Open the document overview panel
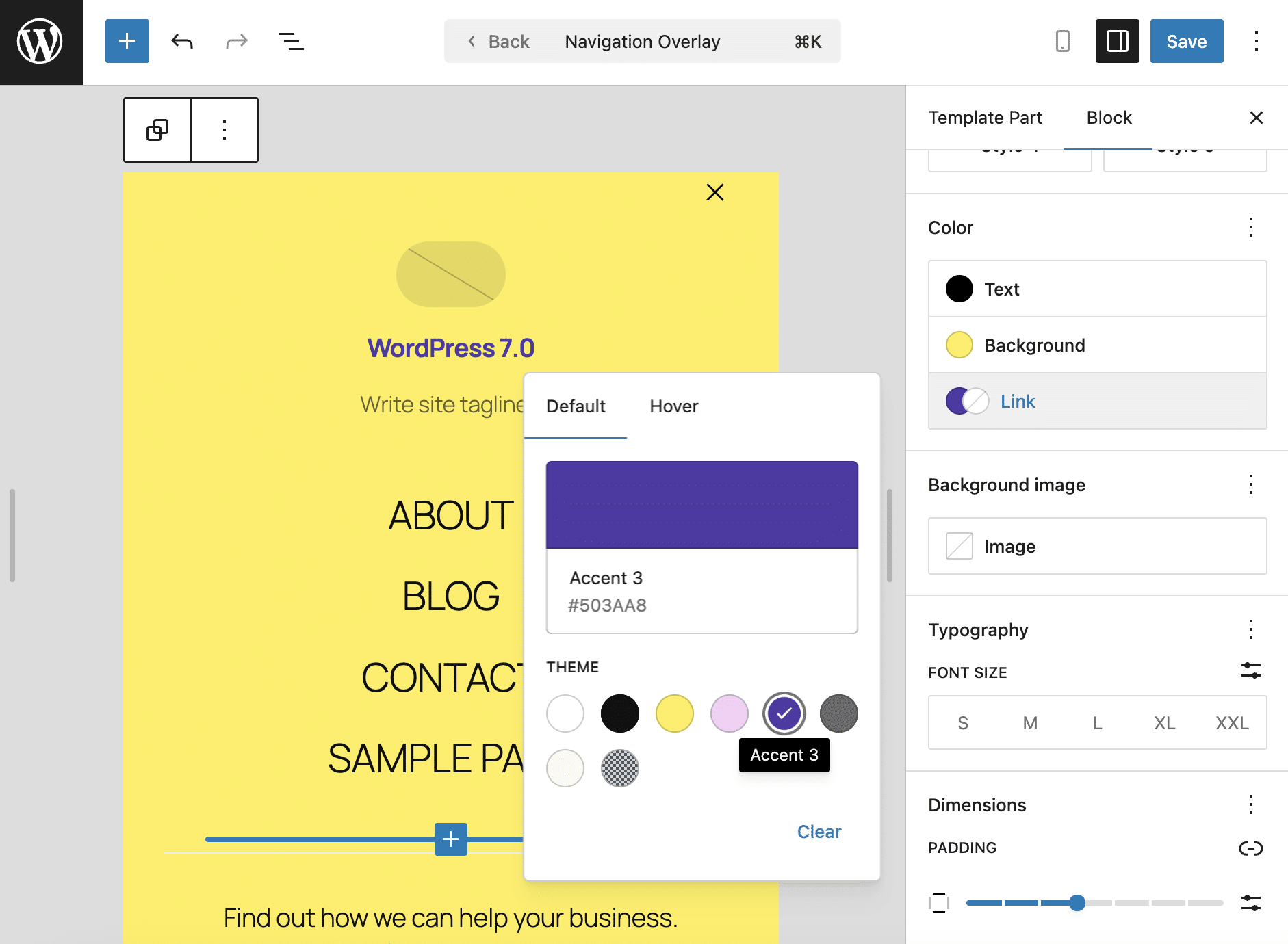Image resolution: width=1288 pixels, height=944 pixels. [x=291, y=41]
